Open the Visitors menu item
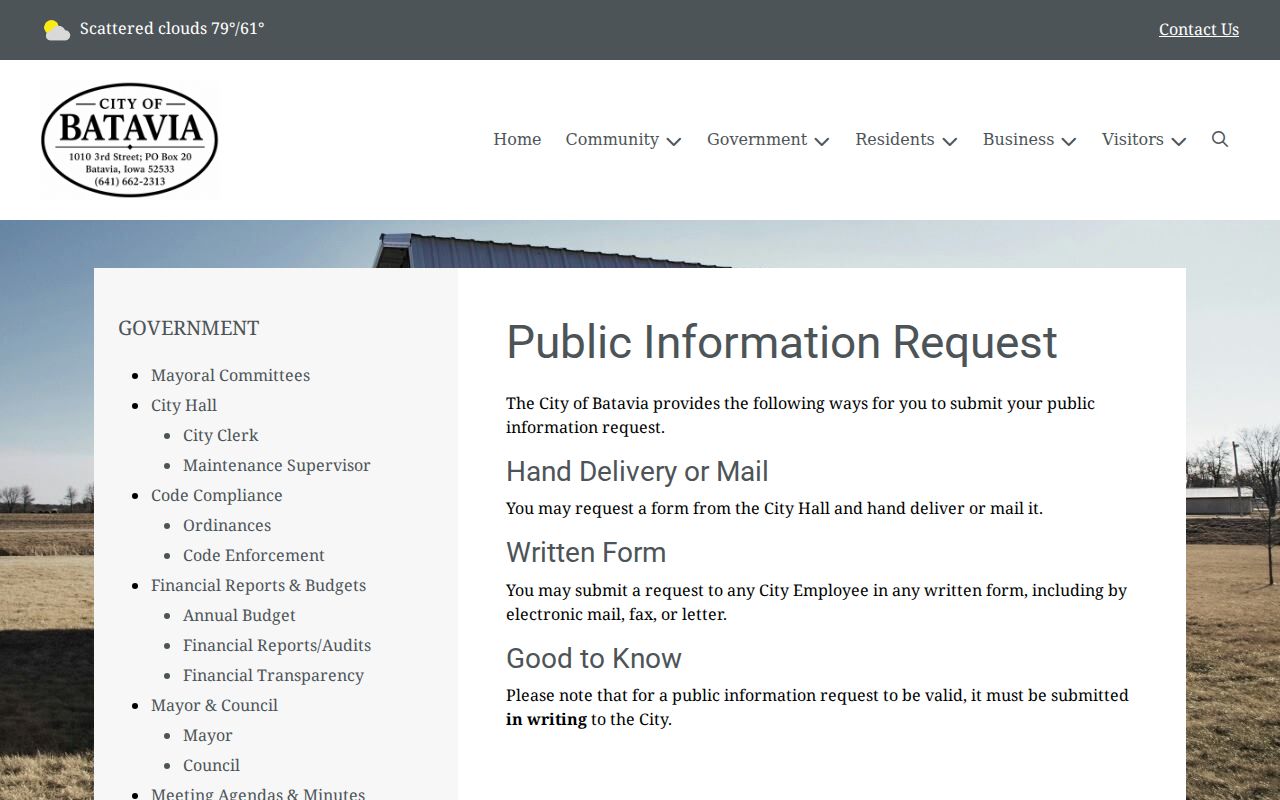 pos(1133,139)
